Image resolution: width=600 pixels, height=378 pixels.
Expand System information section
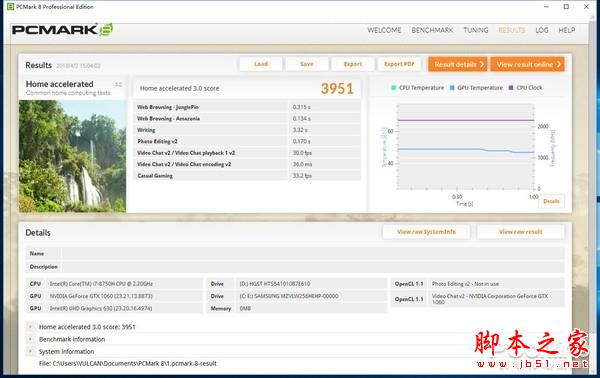tap(30, 351)
